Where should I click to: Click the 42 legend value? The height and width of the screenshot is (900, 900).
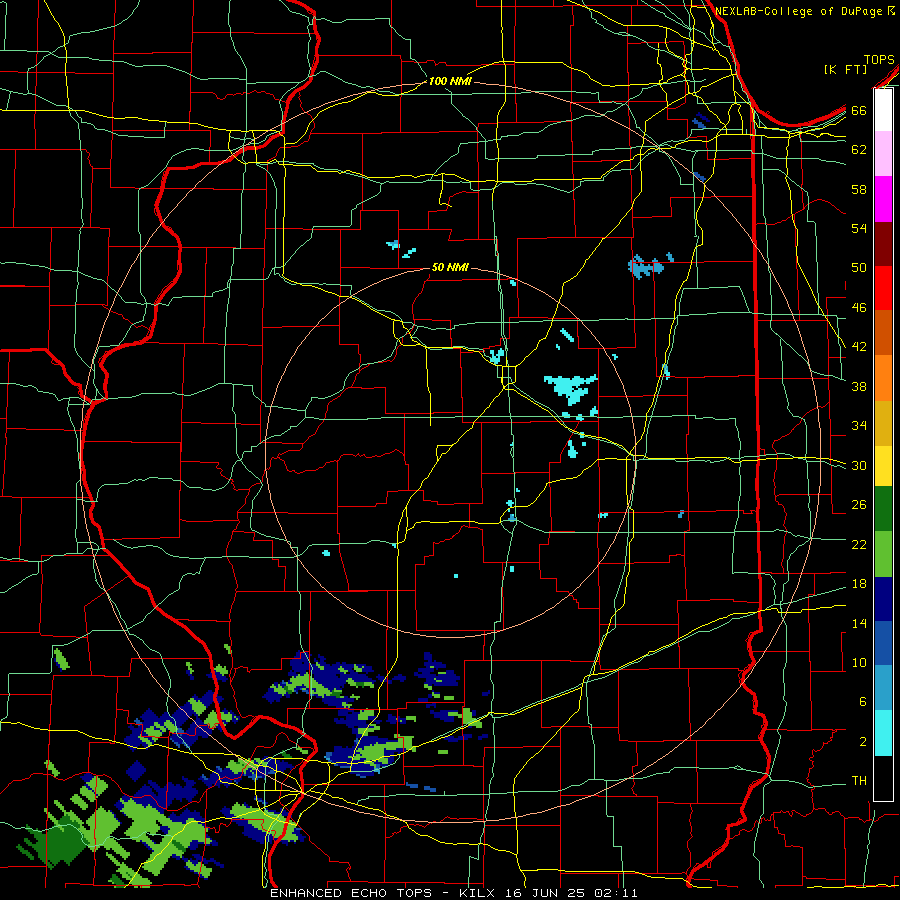[x=859, y=347]
